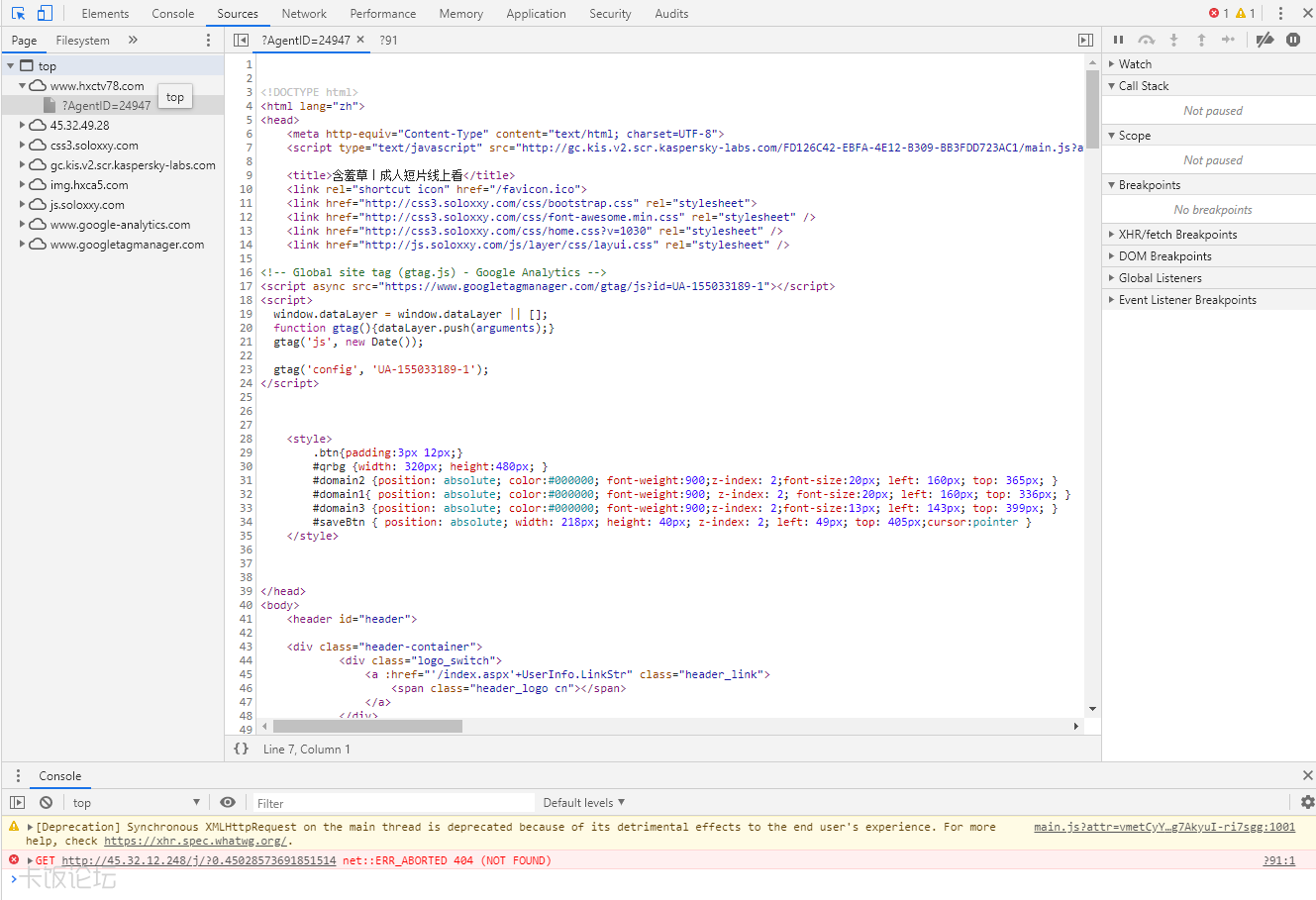Switch to the ?91 file tab
The width and height of the screenshot is (1316, 900).
(x=388, y=40)
